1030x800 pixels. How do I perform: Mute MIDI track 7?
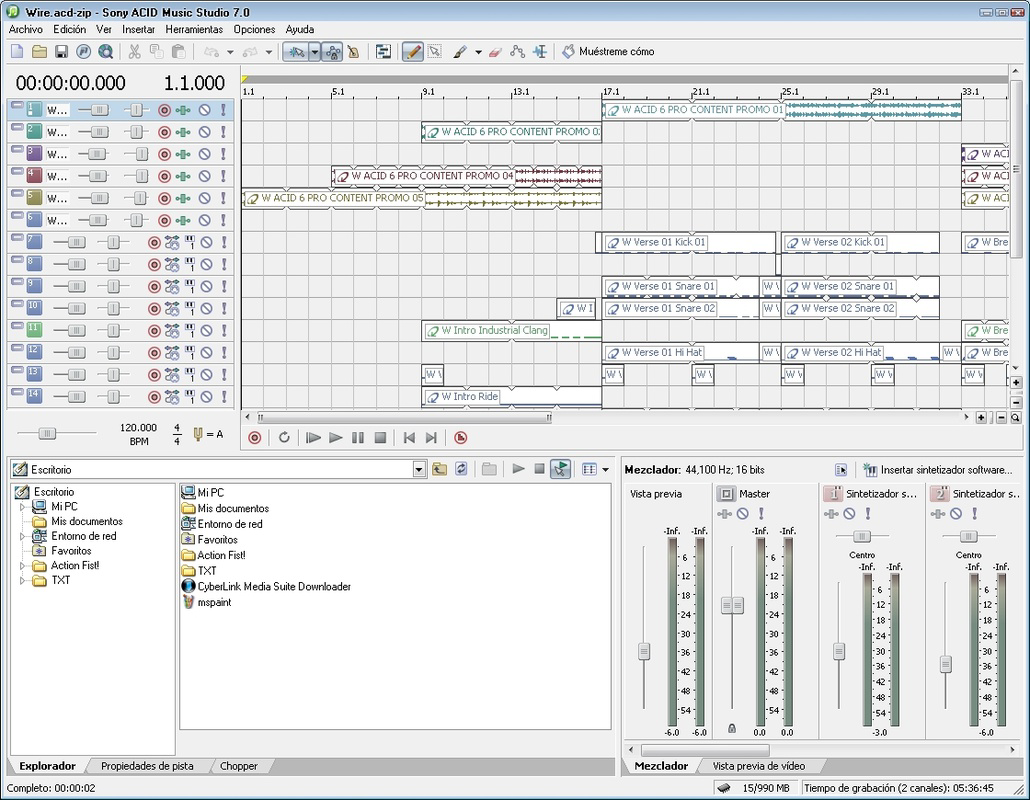tap(206, 242)
